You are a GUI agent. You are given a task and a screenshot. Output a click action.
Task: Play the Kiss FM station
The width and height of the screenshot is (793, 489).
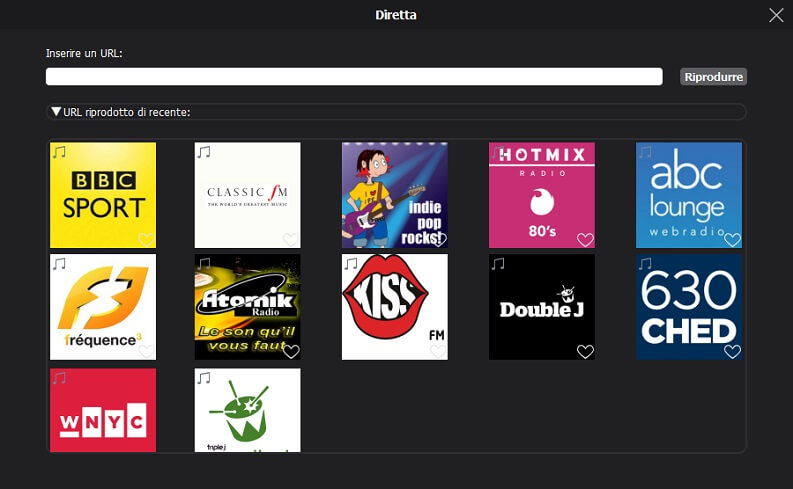[394, 307]
